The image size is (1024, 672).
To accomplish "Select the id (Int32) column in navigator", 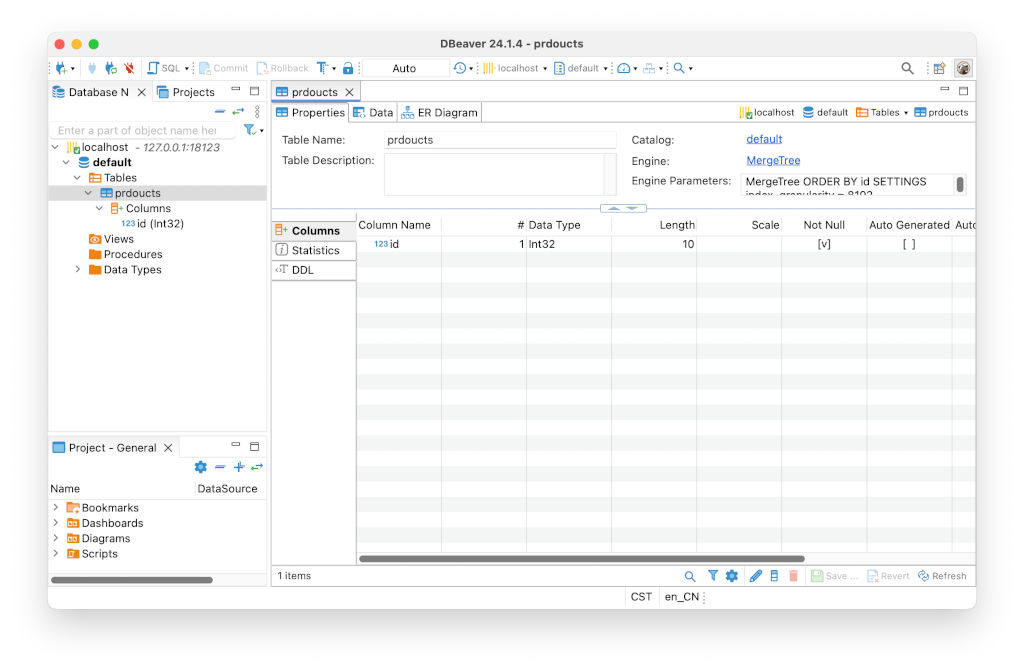I will 153,224.
